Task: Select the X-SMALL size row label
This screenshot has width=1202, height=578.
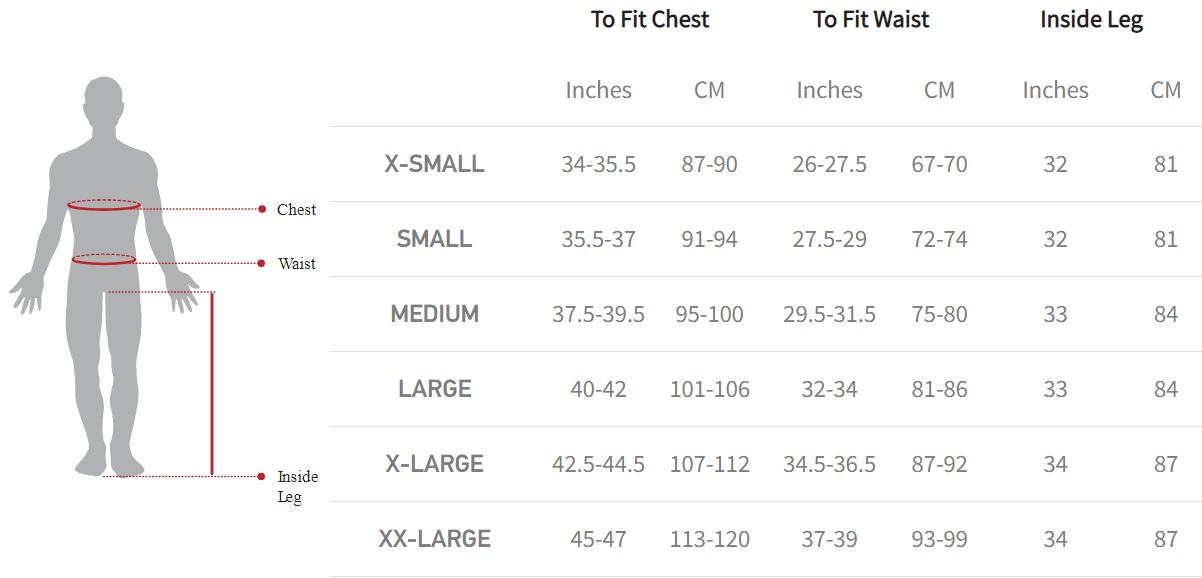Action: [434, 164]
